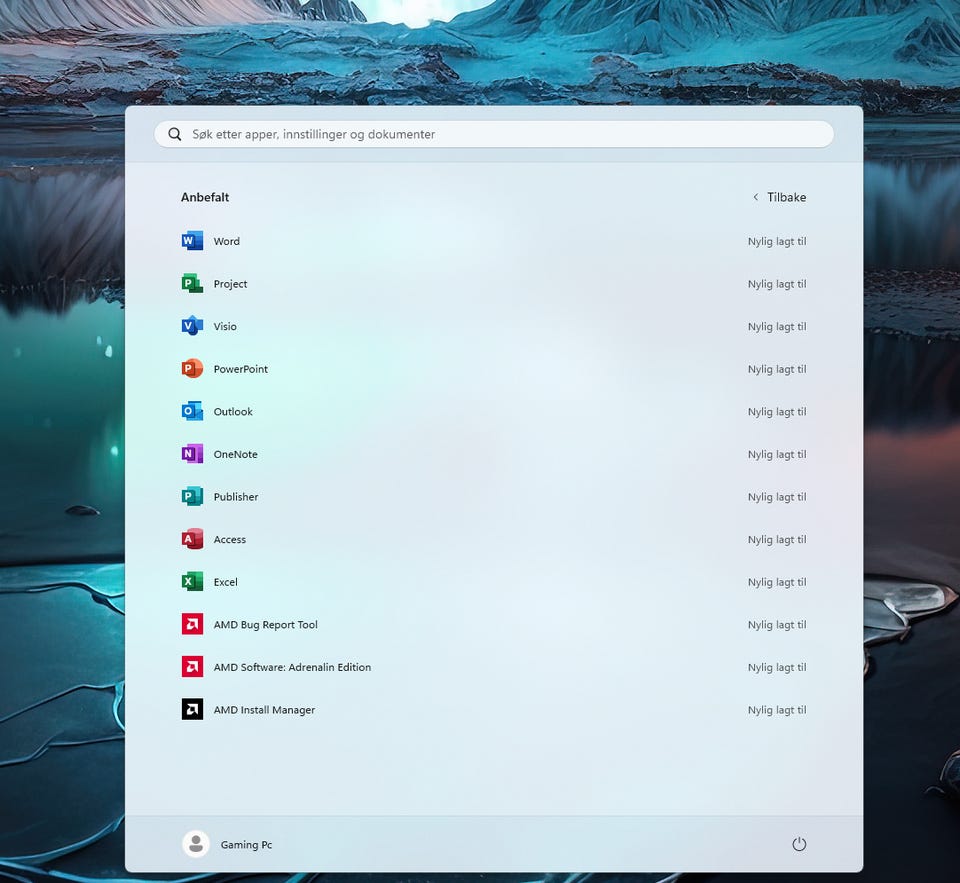Click the Gaming Pc user avatar
The width and height of the screenshot is (960, 883).
[x=196, y=844]
